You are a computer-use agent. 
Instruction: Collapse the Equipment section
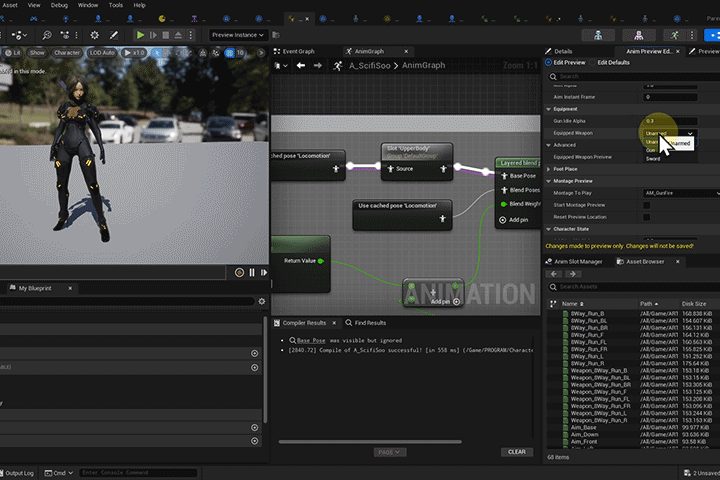coord(549,109)
